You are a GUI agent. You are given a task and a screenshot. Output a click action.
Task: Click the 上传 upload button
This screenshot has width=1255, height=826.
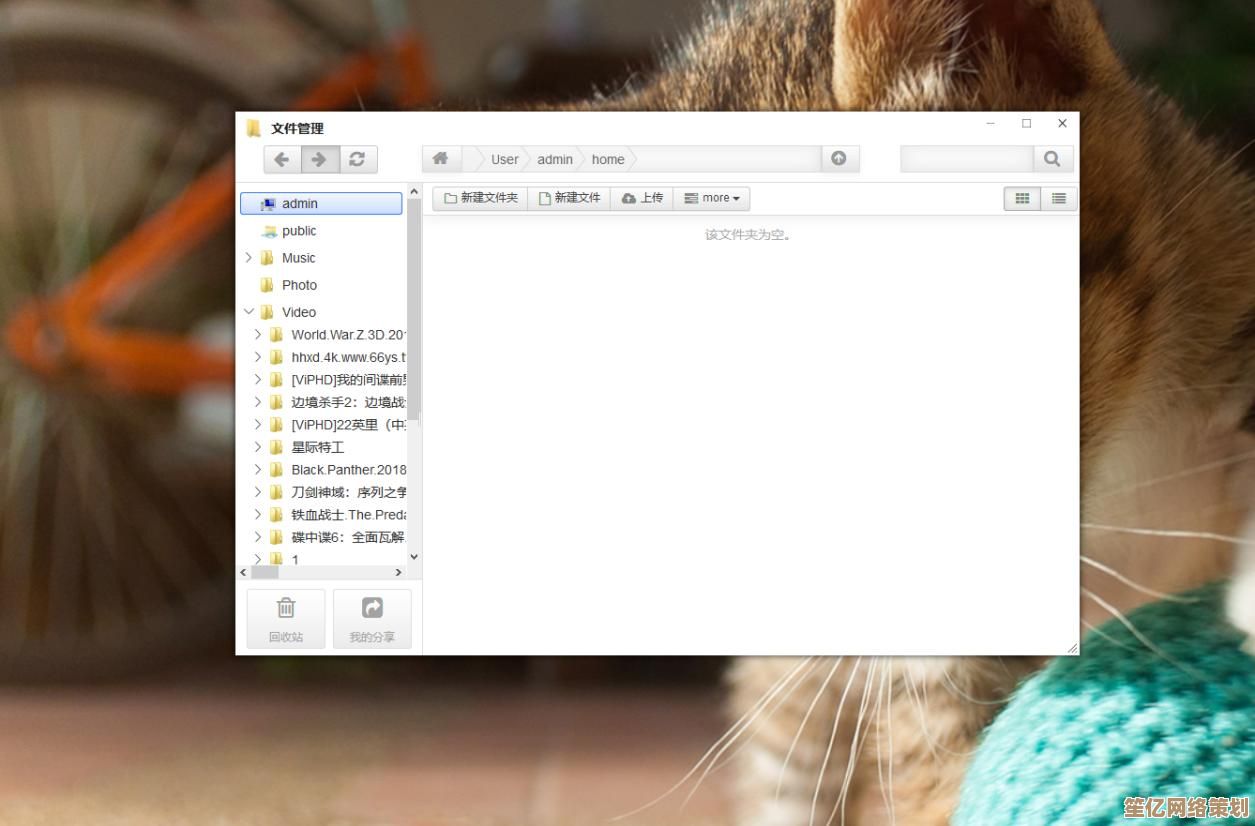coord(642,198)
